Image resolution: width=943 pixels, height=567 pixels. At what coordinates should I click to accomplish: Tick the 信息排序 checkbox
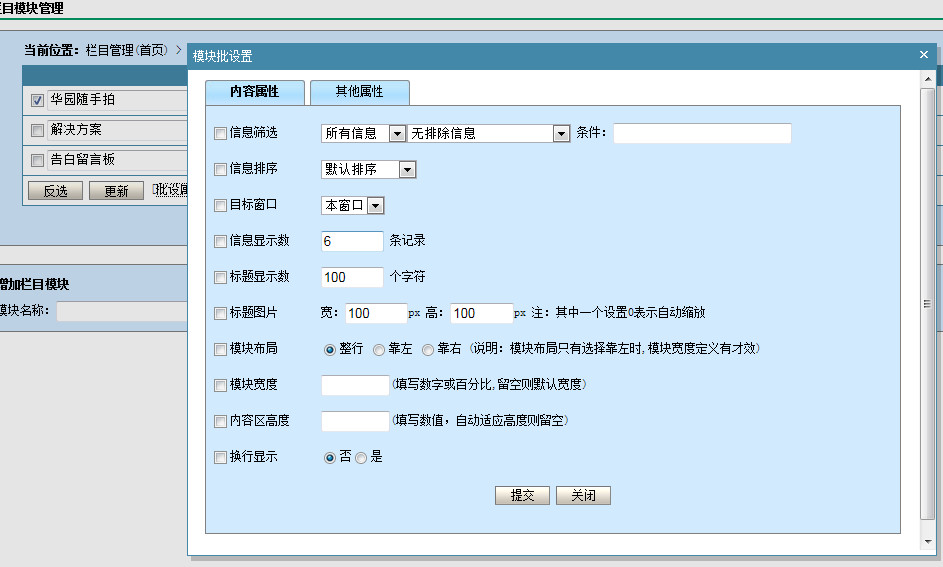(x=221, y=170)
